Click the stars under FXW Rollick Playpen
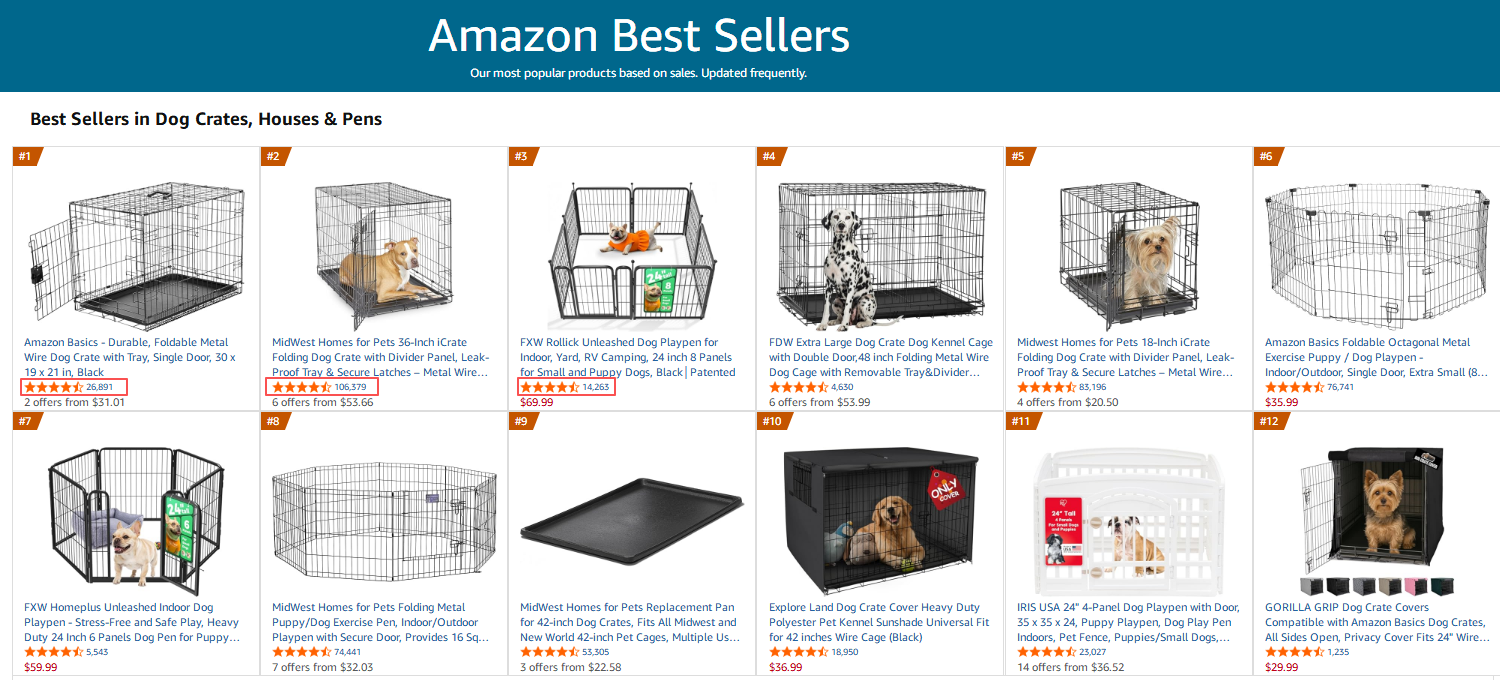1500x680 pixels. click(549, 387)
